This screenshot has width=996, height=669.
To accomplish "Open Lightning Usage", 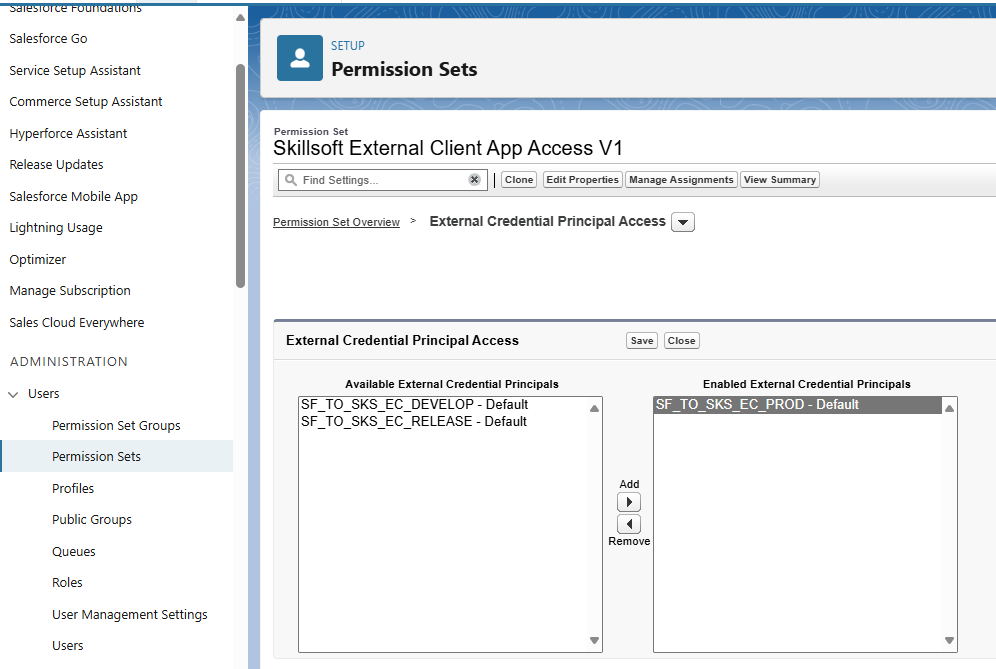I will pyautogui.click(x=56, y=227).
